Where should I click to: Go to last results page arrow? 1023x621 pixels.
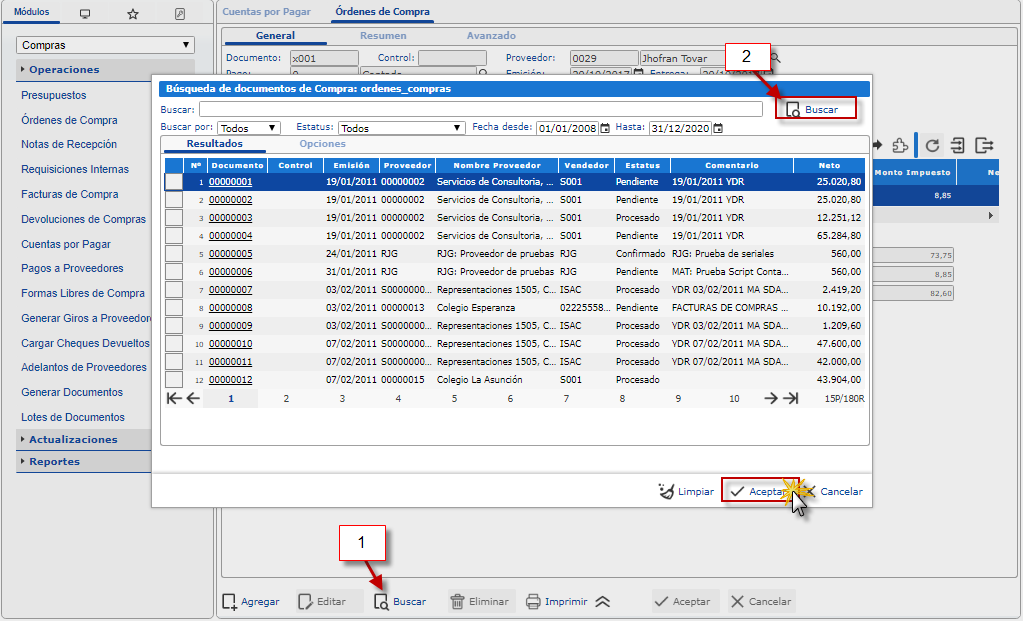coord(791,398)
